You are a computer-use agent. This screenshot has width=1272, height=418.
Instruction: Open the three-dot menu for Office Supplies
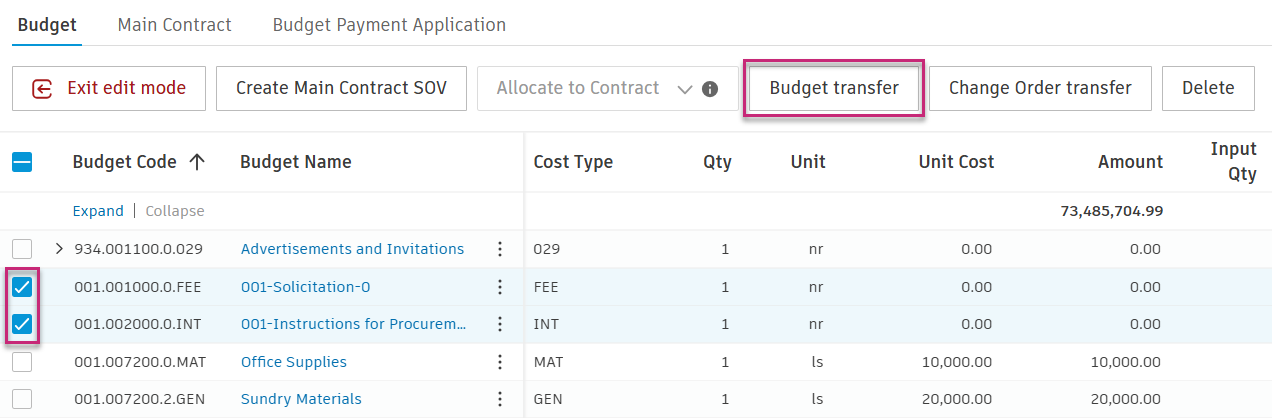point(500,362)
